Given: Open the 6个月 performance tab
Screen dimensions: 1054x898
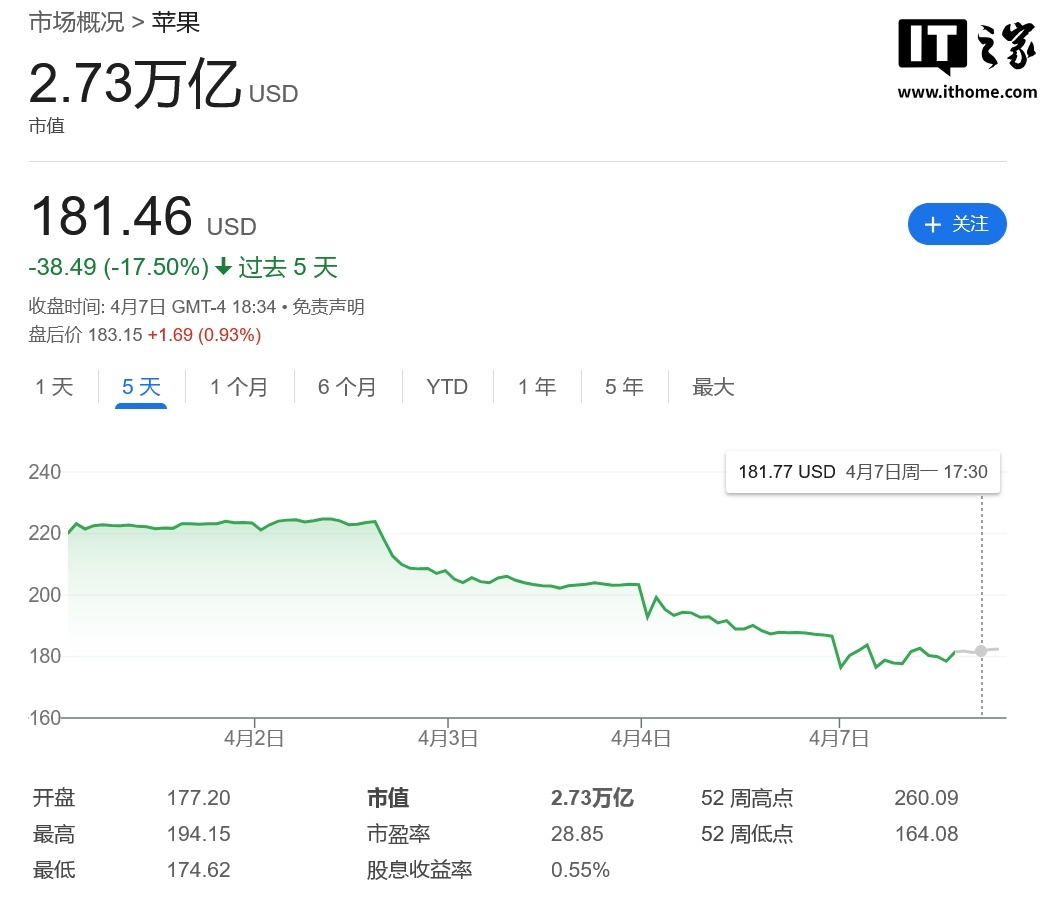Looking at the screenshot, I should click(347, 386).
